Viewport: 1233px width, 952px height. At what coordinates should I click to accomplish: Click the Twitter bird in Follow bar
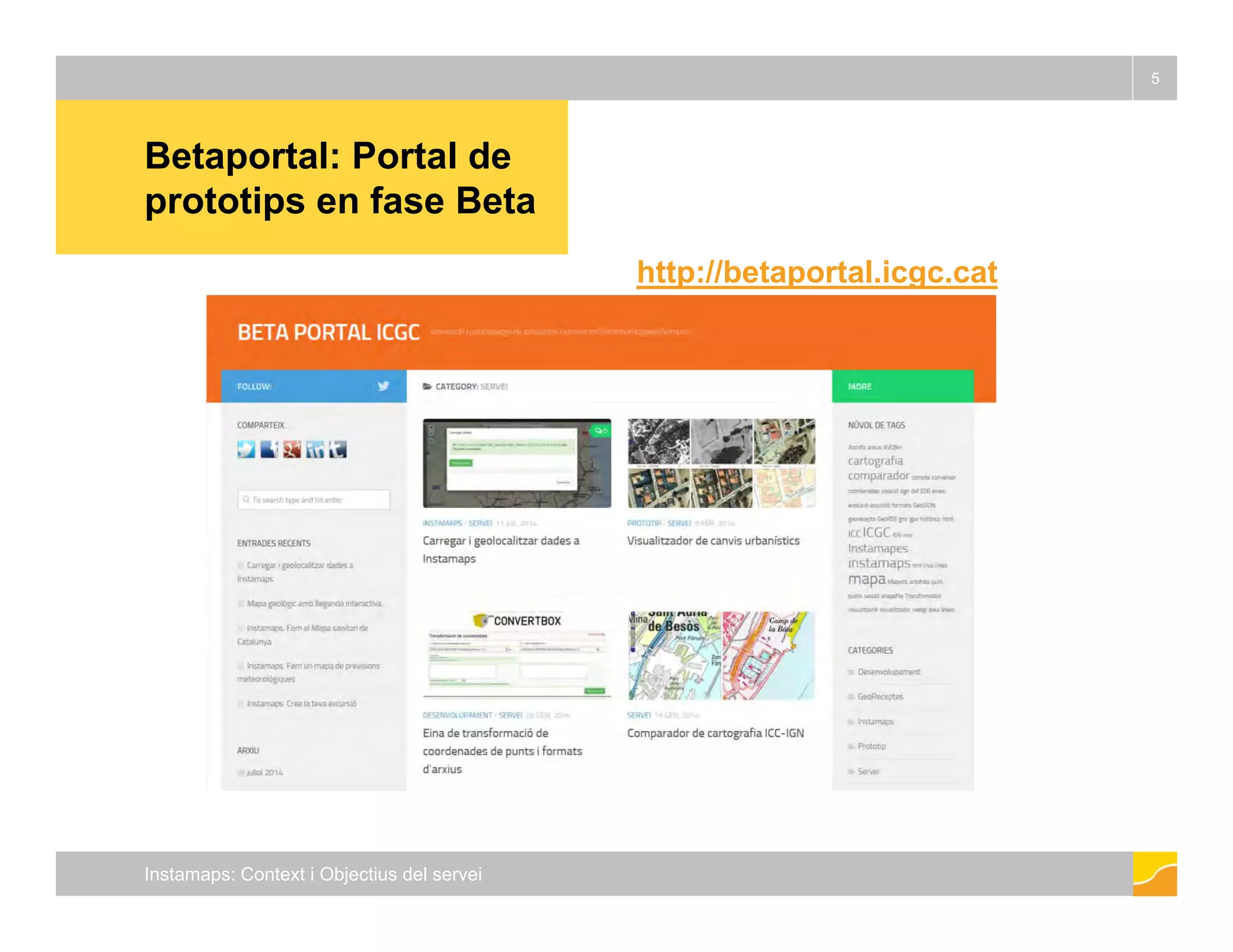[384, 386]
